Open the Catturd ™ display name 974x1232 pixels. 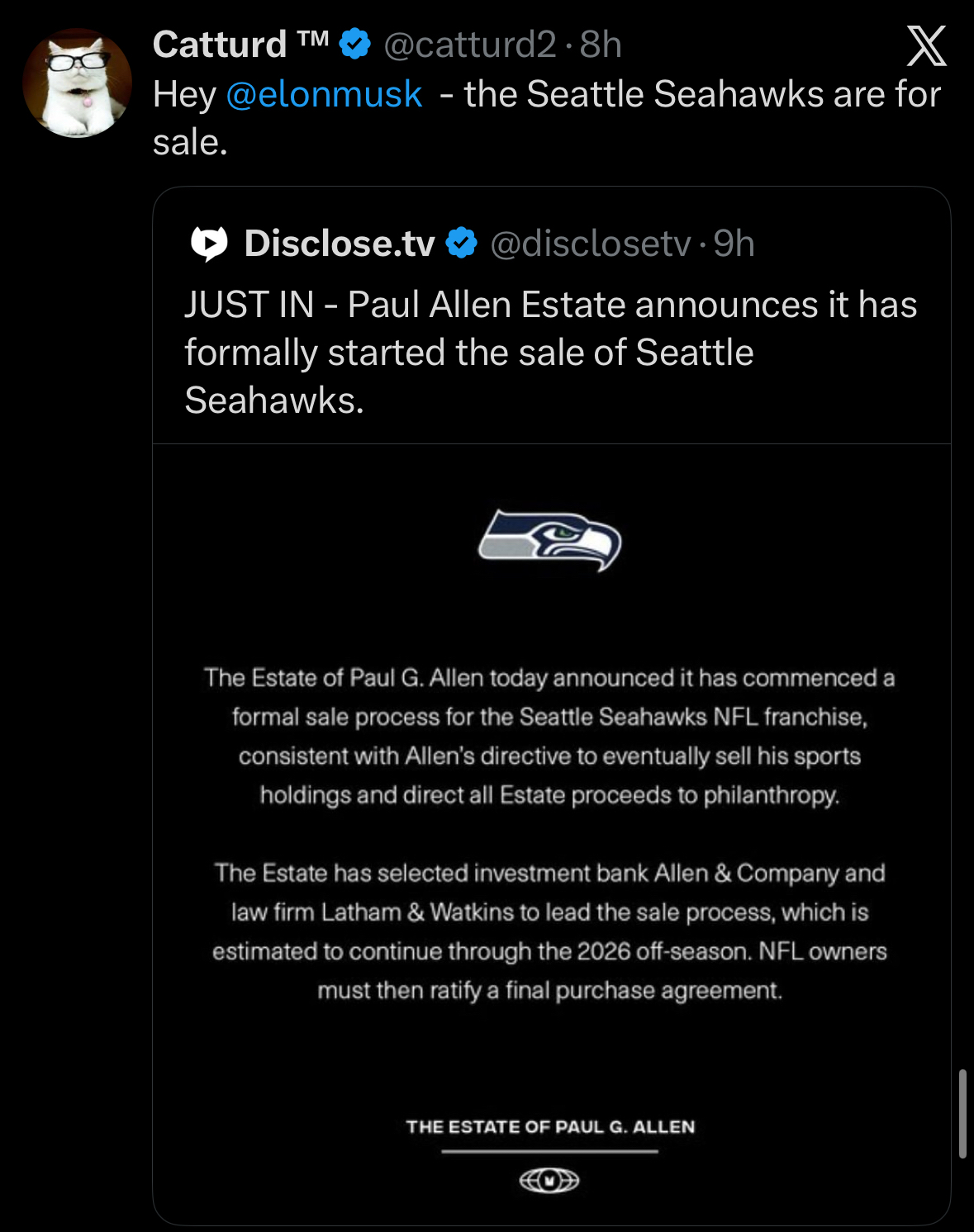click(240, 45)
